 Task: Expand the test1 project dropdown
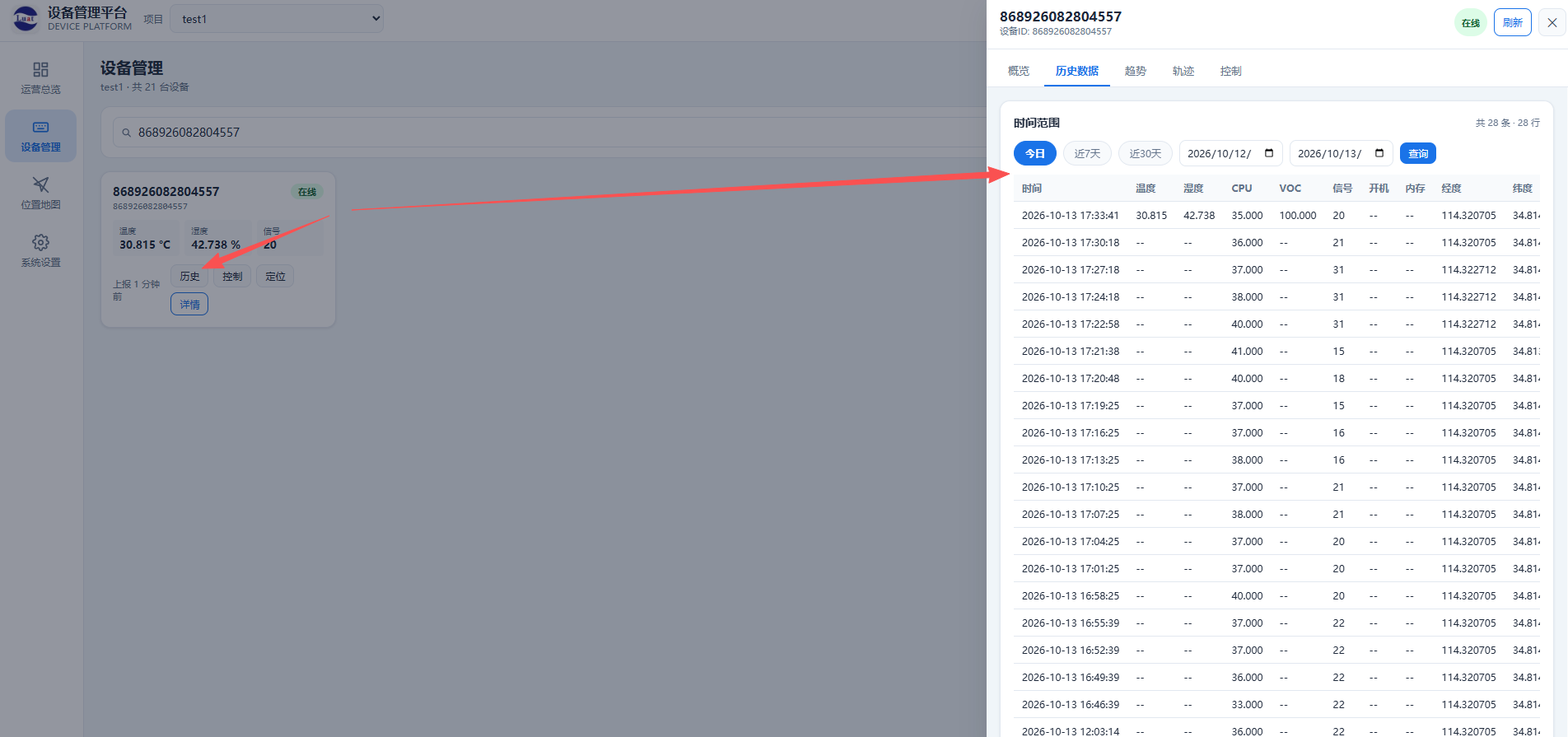277,19
